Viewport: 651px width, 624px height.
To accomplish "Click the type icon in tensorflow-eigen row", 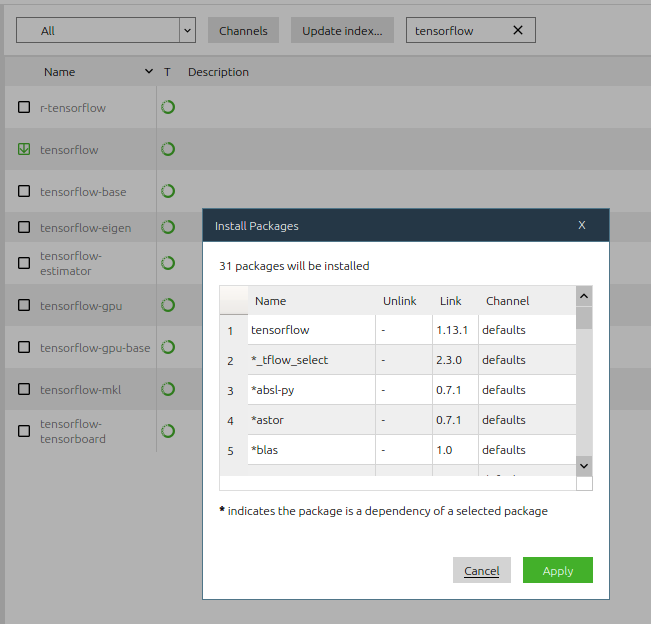I will coord(168,227).
